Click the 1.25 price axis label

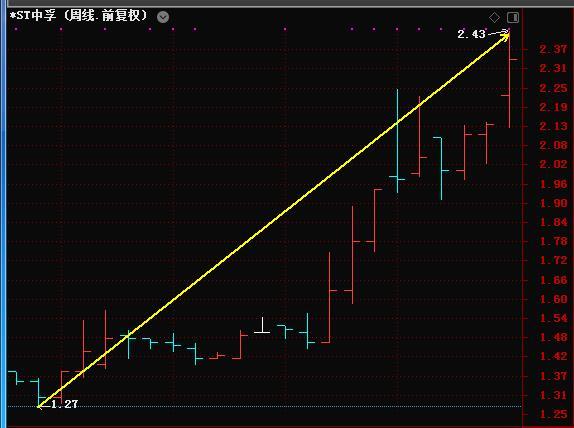click(x=554, y=414)
